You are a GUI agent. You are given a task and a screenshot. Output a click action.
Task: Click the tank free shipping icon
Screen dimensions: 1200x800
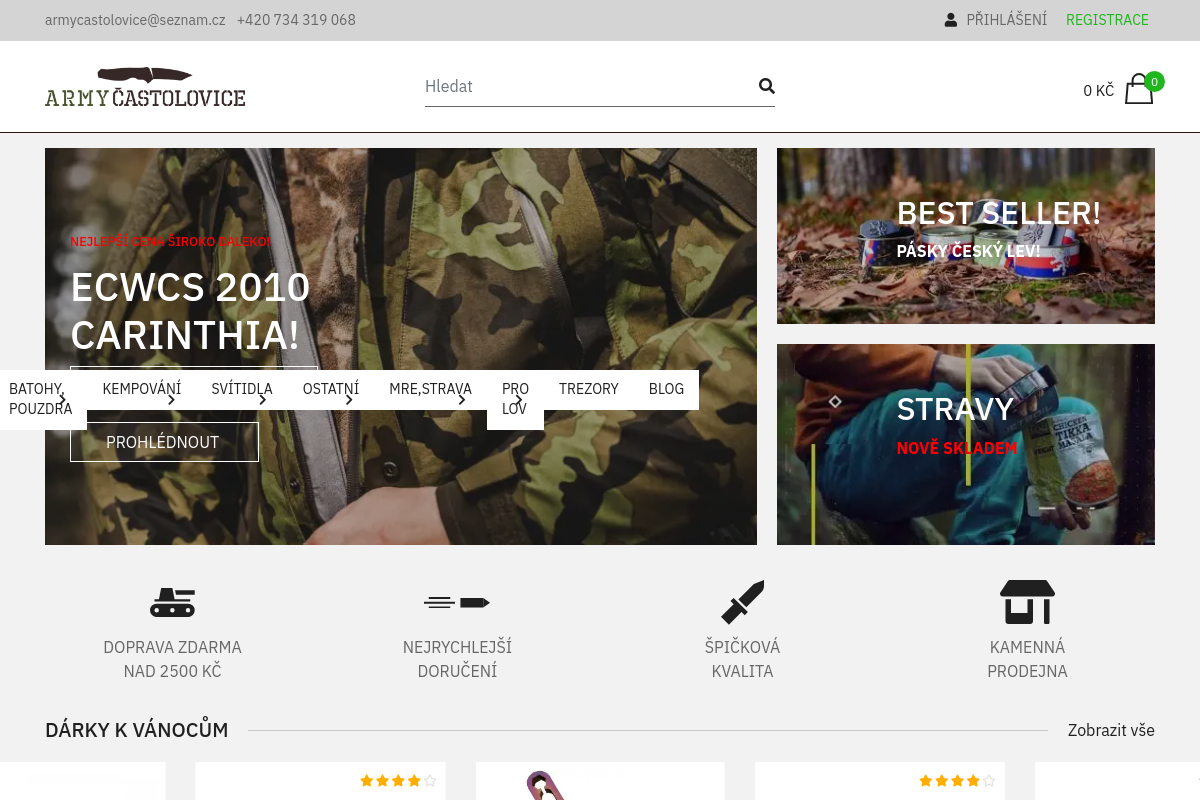[x=172, y=602]
